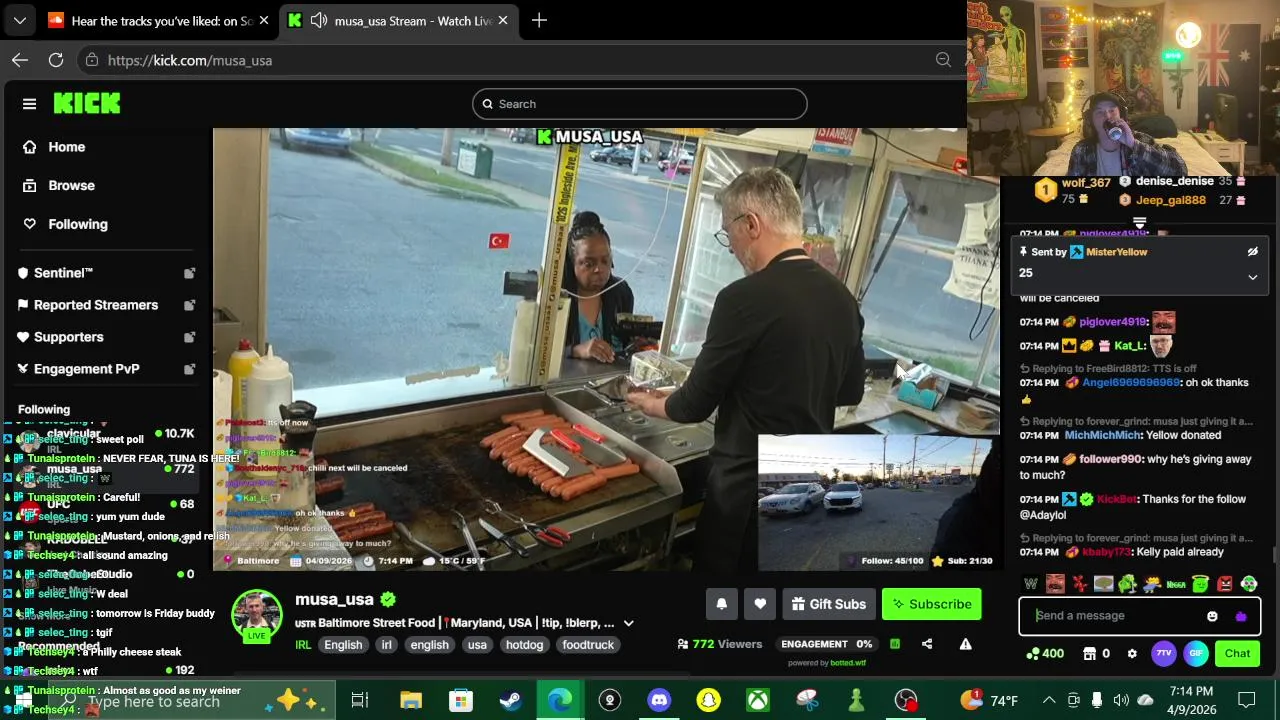Open the chat shop icon

(x=1090, y=654)
